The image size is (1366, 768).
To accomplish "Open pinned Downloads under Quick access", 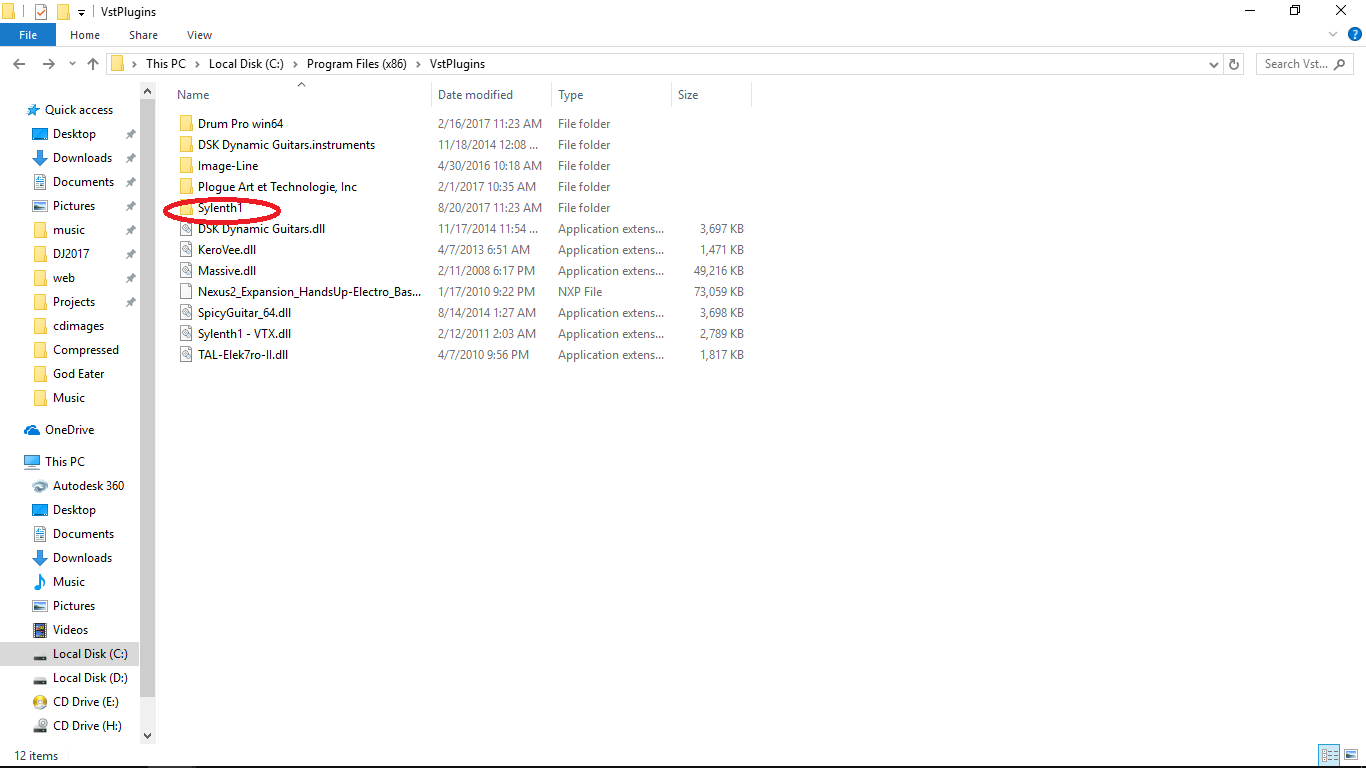I will point(82,158).
